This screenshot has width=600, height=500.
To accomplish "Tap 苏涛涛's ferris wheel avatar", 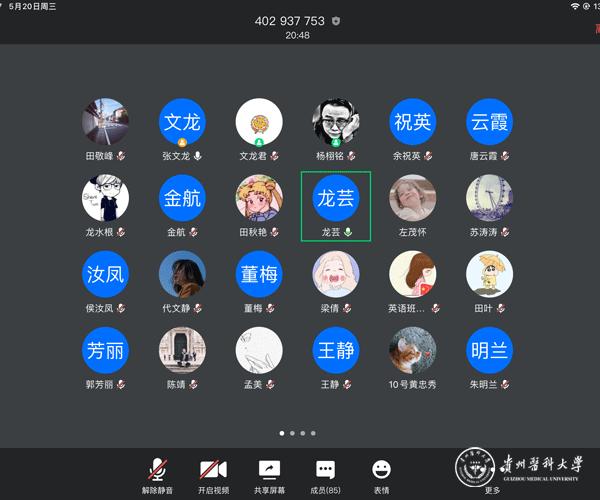I will click(490, 198).
